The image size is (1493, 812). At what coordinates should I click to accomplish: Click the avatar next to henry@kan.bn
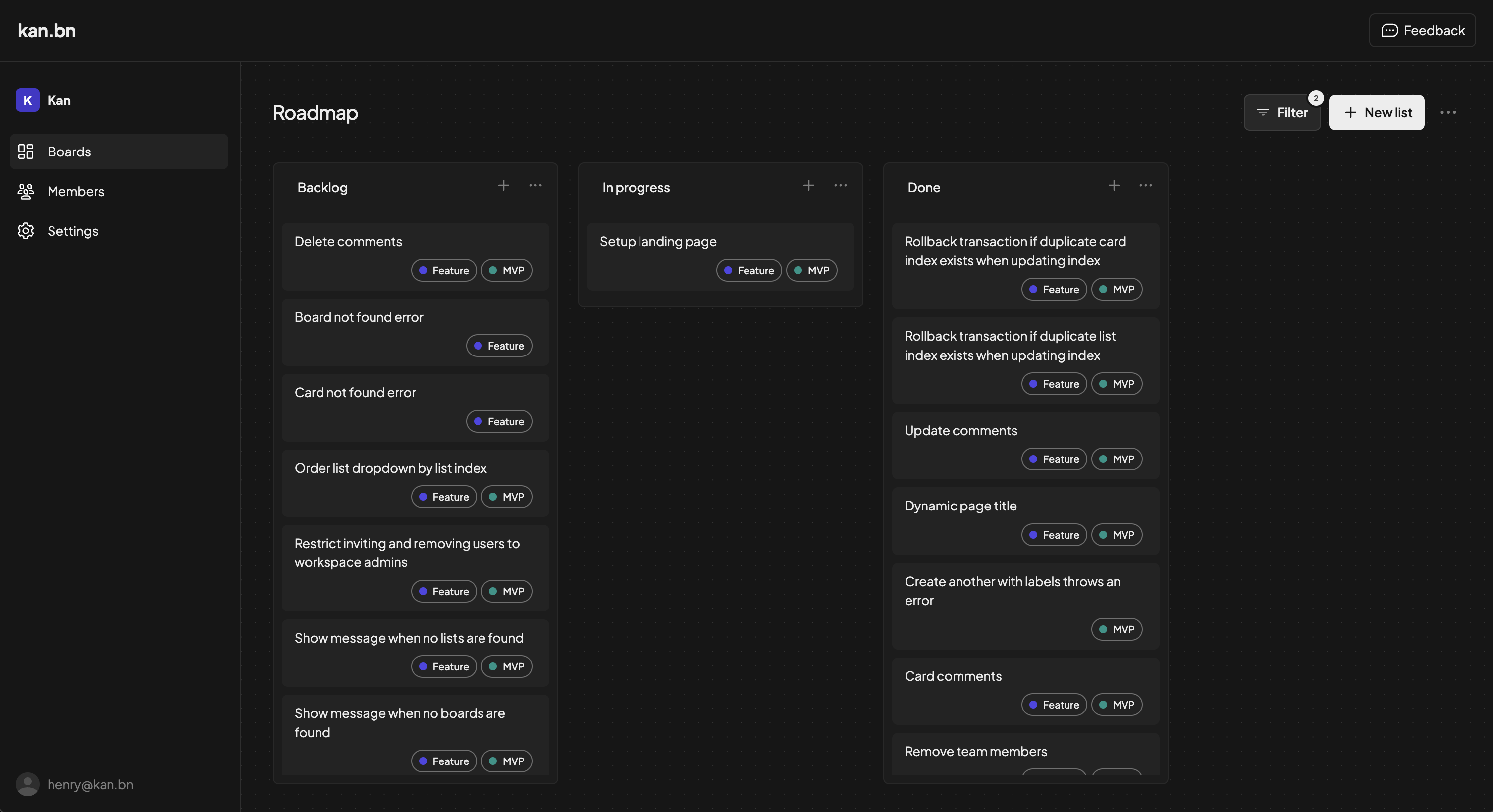(x=27, y=785)
